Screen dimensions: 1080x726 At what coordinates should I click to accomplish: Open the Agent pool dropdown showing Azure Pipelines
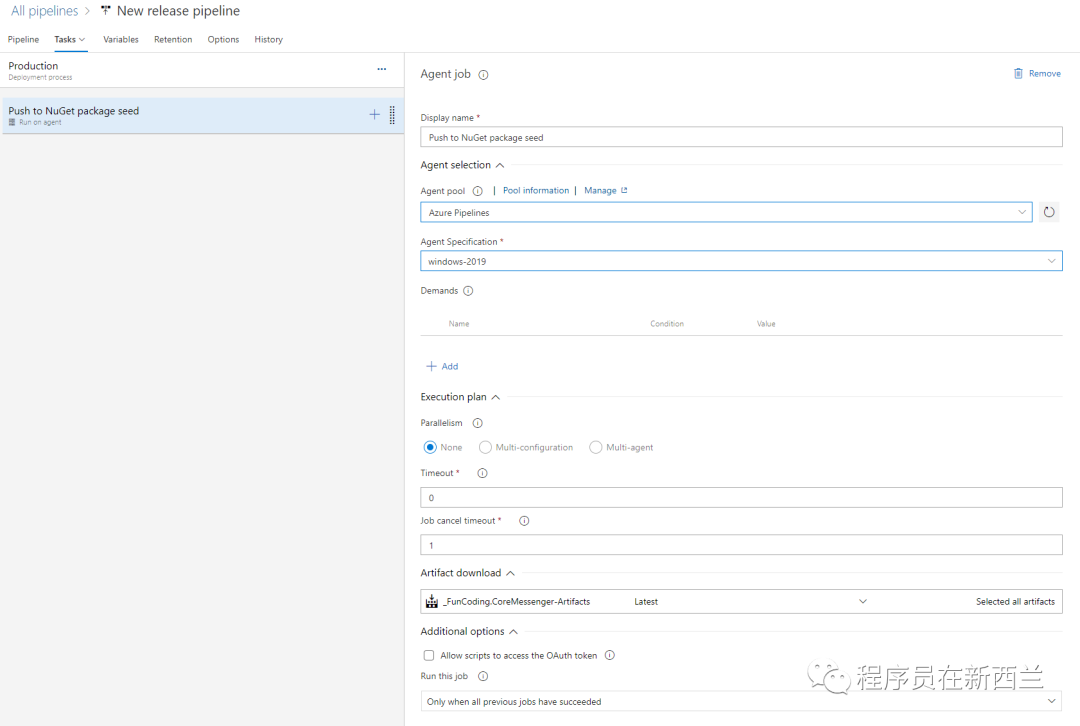point(726,212)
